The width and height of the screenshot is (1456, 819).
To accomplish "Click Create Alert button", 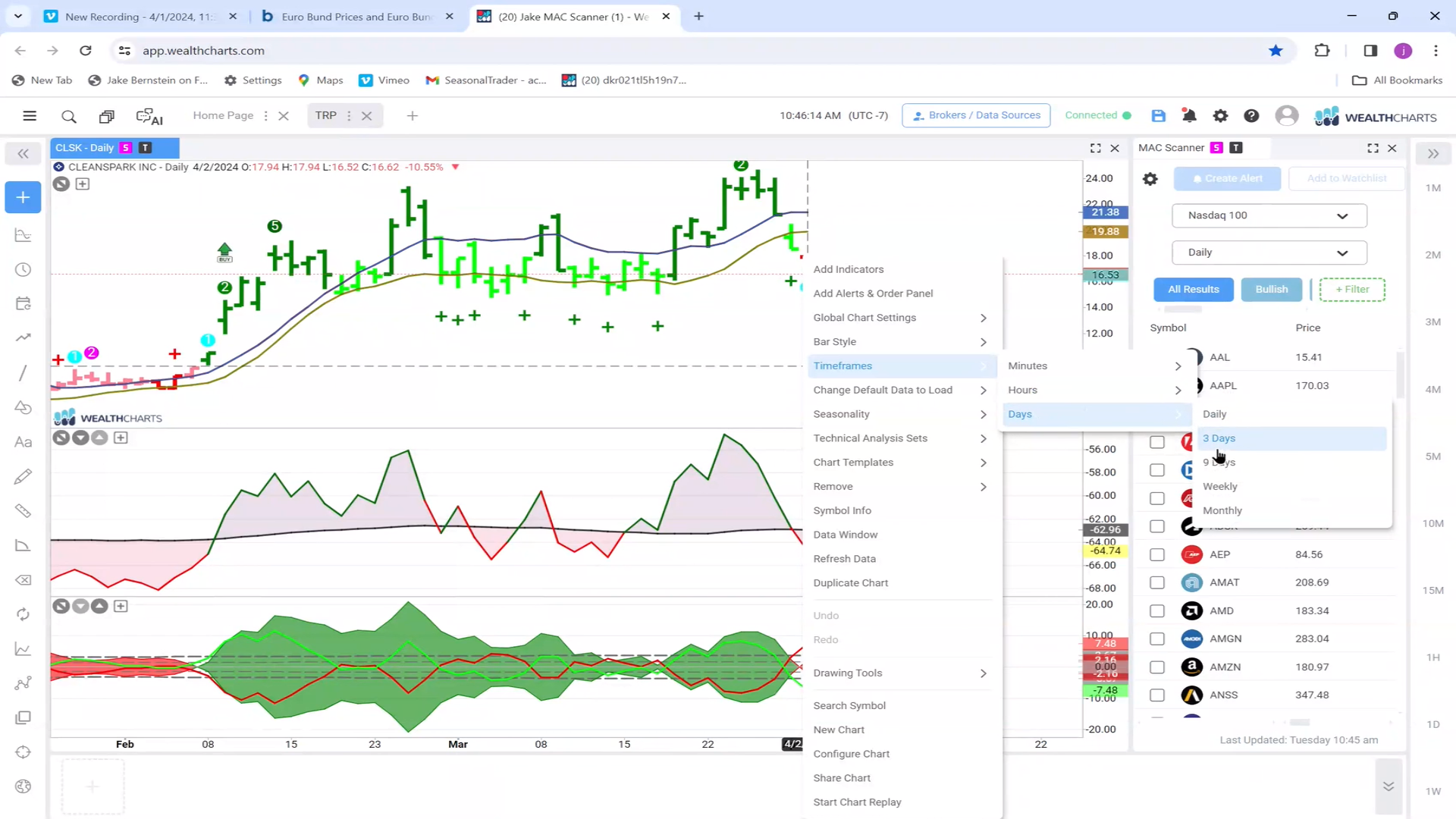I will pos(1227,179).
